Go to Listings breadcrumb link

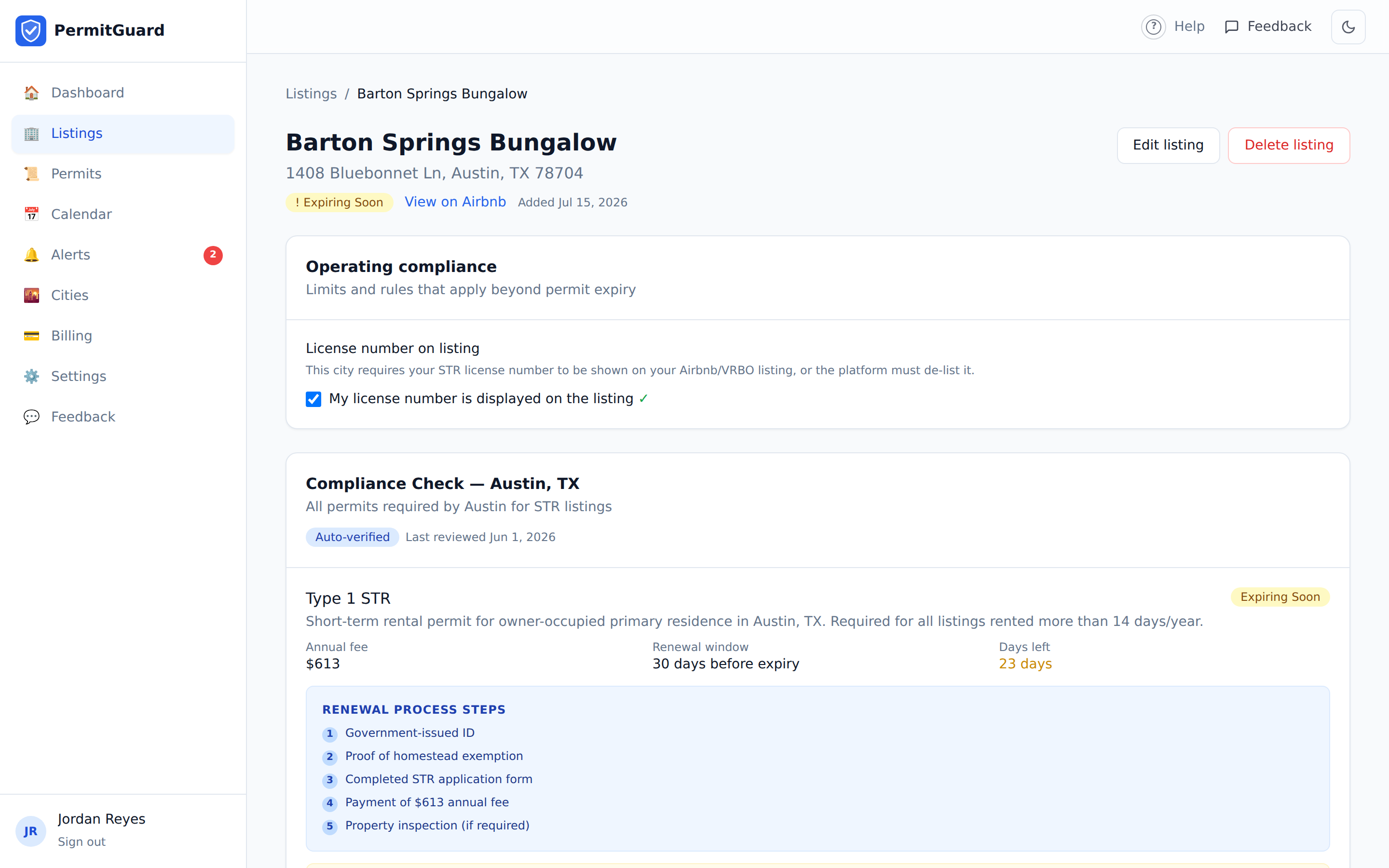[311, 94]
